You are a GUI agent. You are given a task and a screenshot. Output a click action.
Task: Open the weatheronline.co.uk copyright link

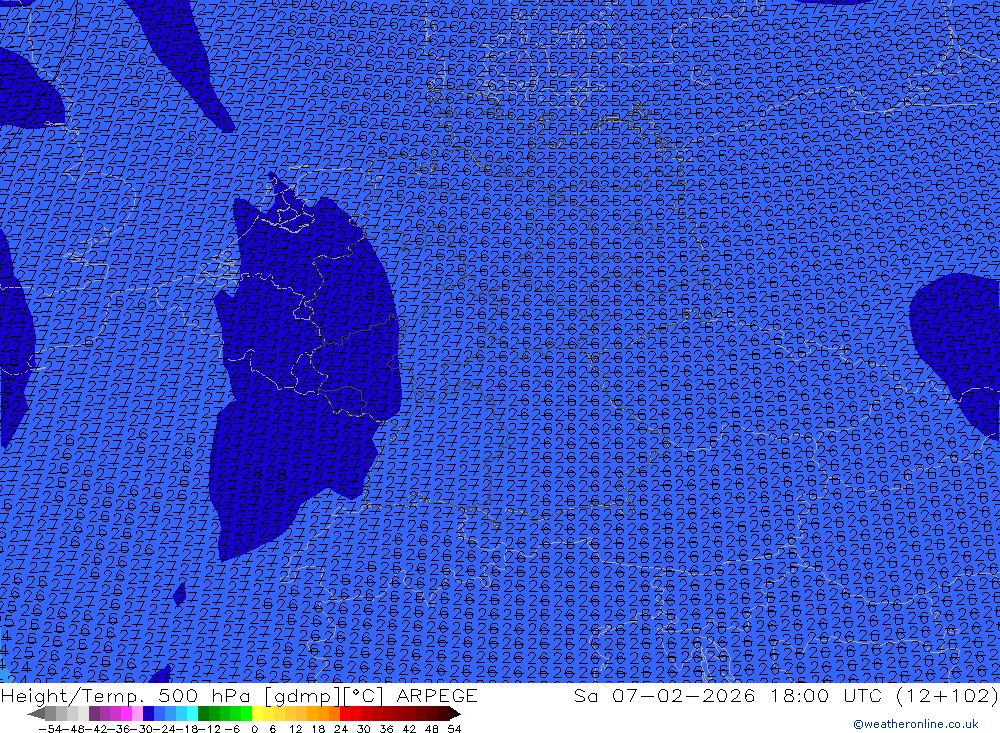(916, 724)
